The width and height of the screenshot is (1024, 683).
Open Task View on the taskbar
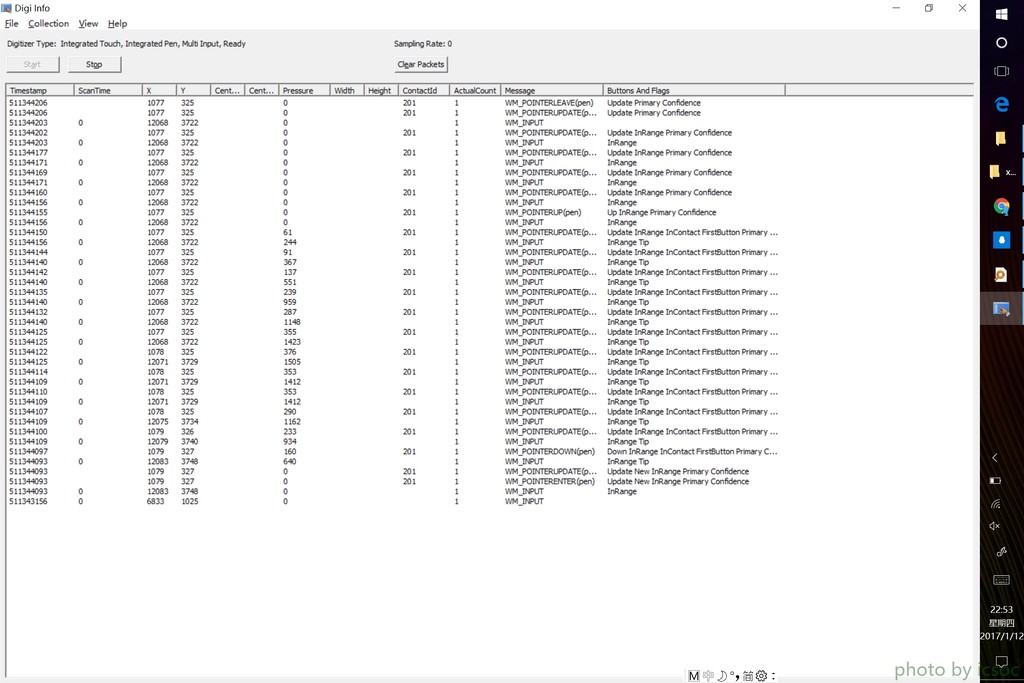tap(1001, 71)
